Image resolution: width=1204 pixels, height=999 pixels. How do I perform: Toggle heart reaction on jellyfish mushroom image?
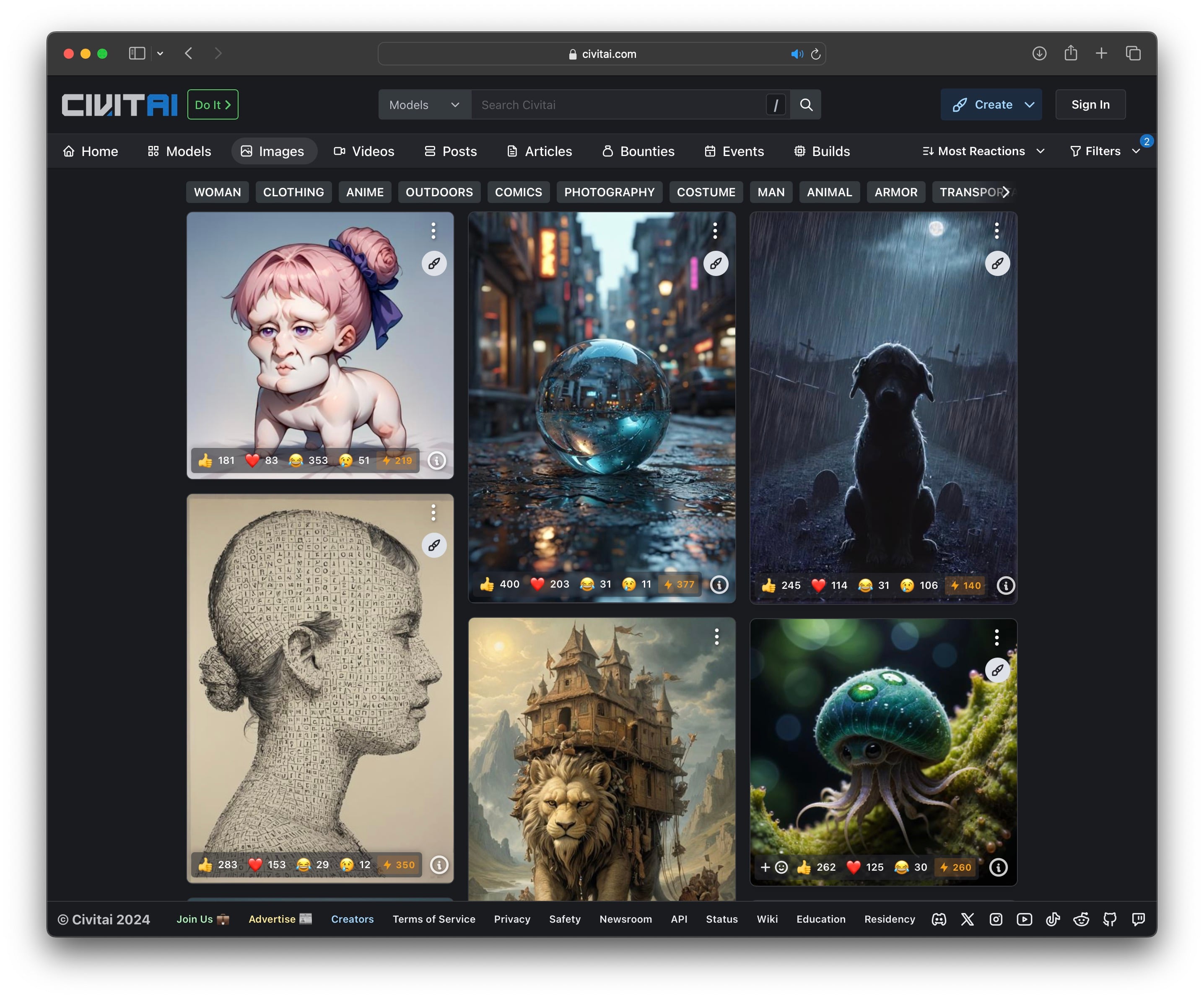point(853,867)
